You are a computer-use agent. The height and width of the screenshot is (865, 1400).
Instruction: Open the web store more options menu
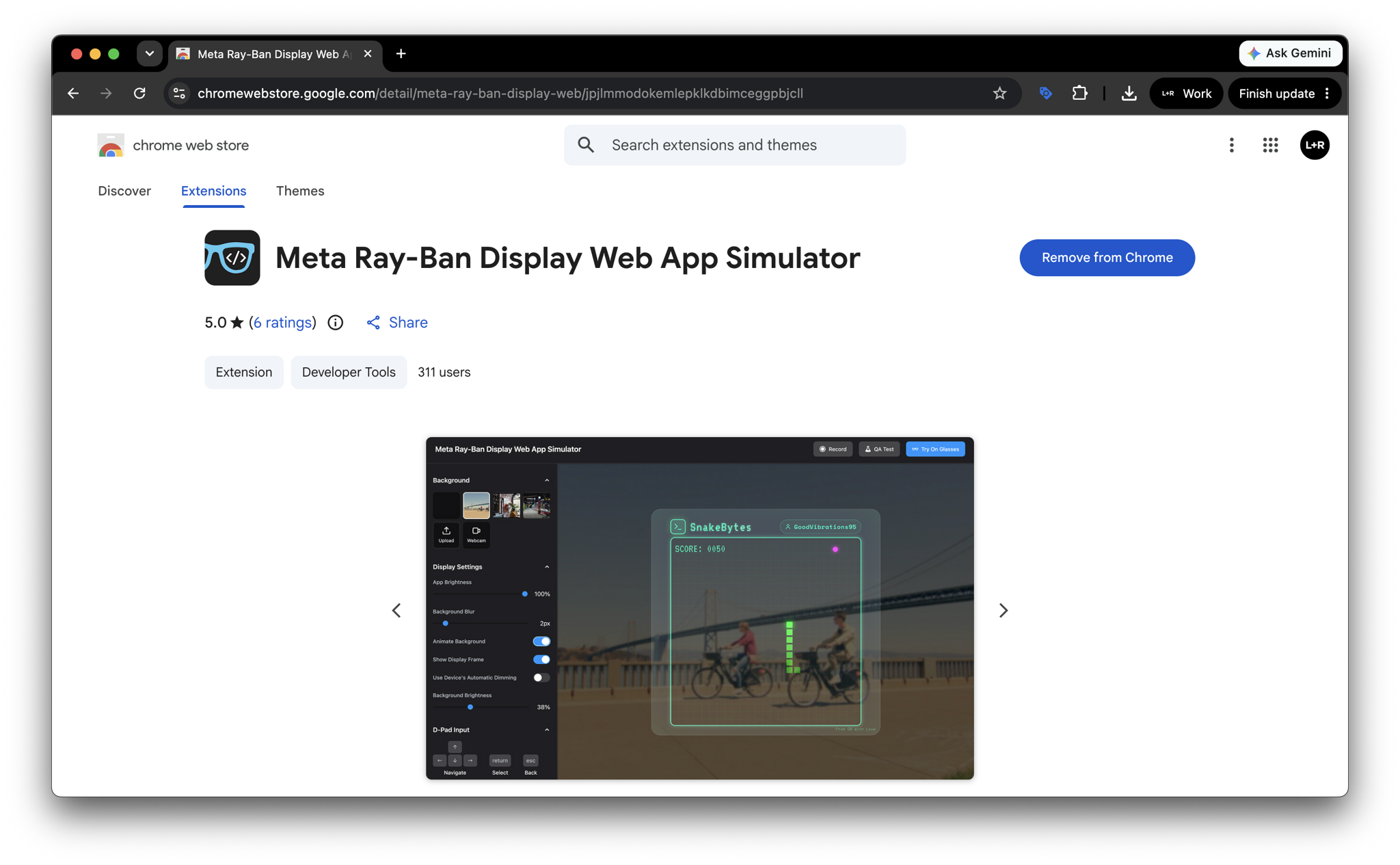click(1231, 145)
